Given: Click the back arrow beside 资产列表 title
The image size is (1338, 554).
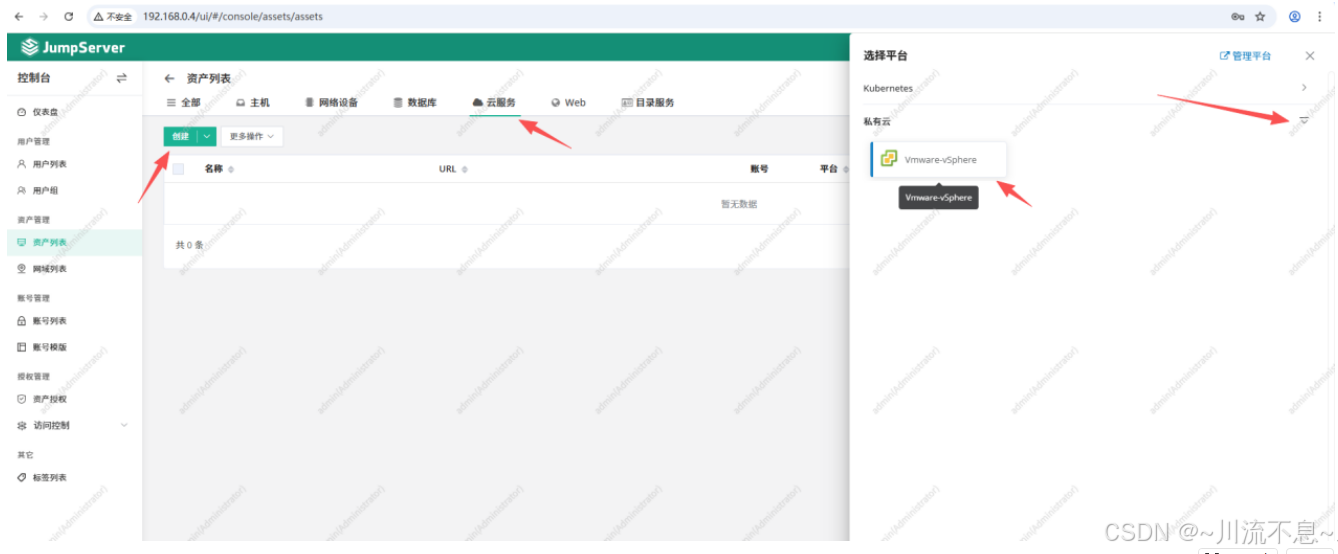Looking at the screenshot, I should [170, 78].
